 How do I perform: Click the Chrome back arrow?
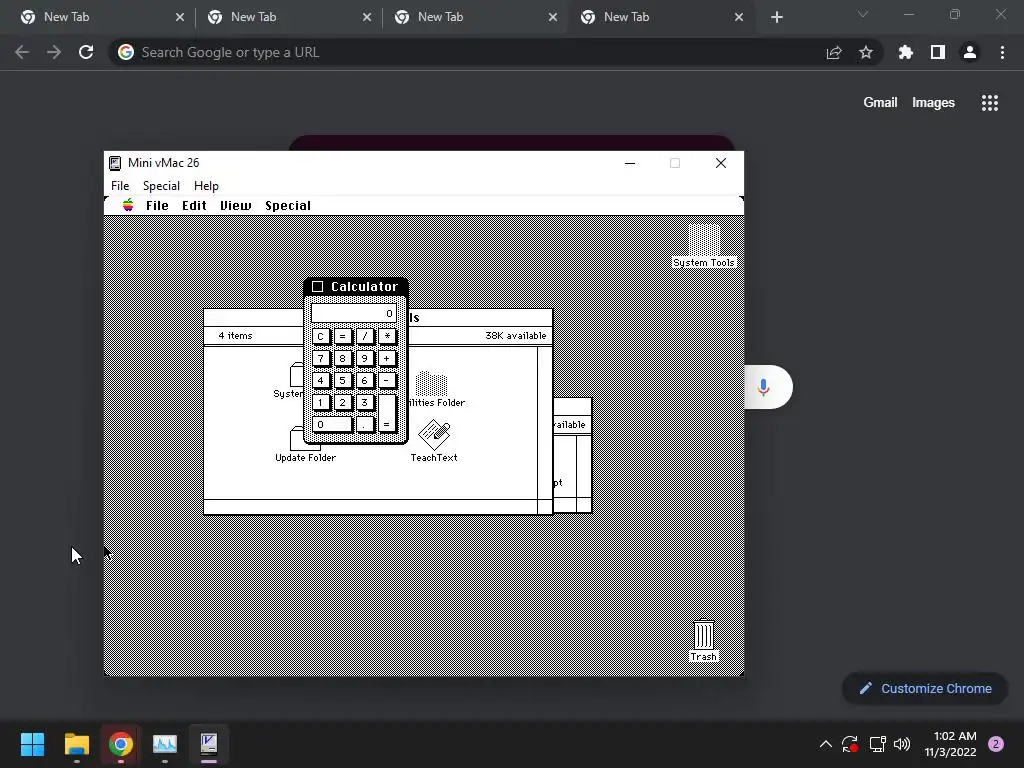pos(22,52)
